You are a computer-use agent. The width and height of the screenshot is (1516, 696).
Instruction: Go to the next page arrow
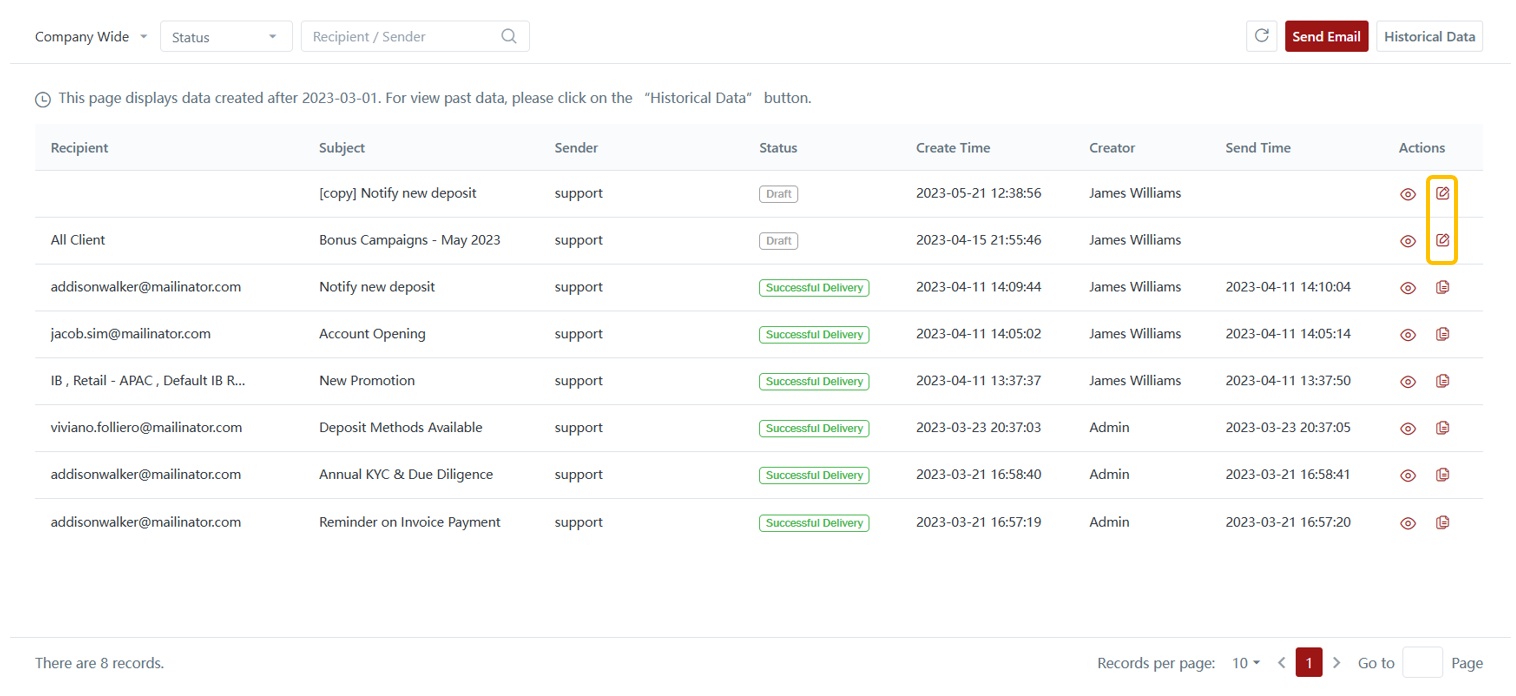coord(1337,663)
